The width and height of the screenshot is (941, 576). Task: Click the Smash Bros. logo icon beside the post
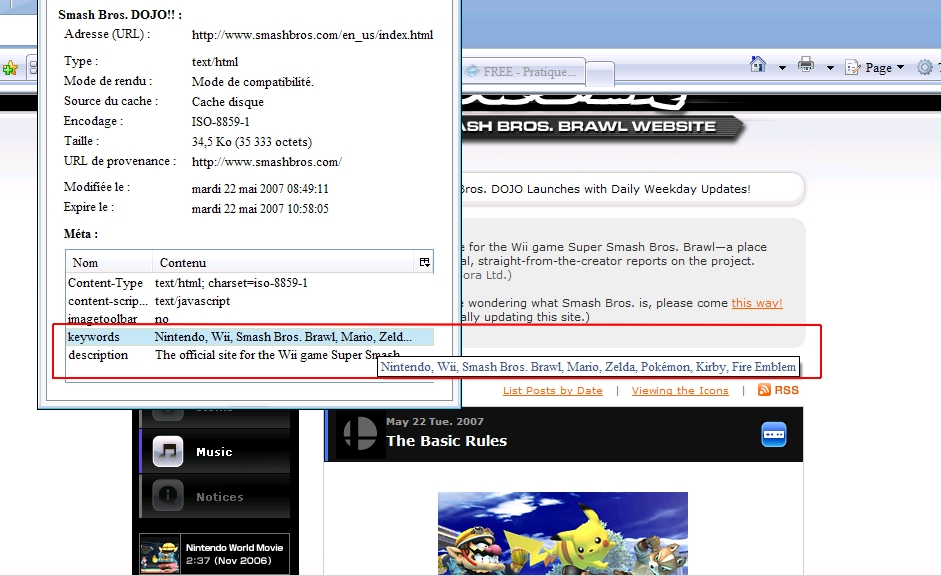(x=359, y=434)
